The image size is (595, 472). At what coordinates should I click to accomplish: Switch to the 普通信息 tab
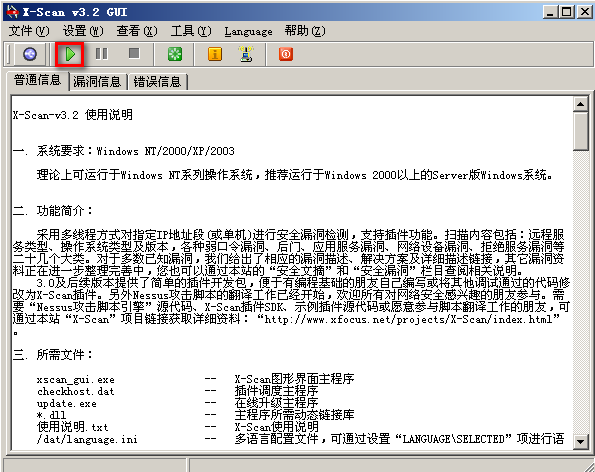pos(37,80)
